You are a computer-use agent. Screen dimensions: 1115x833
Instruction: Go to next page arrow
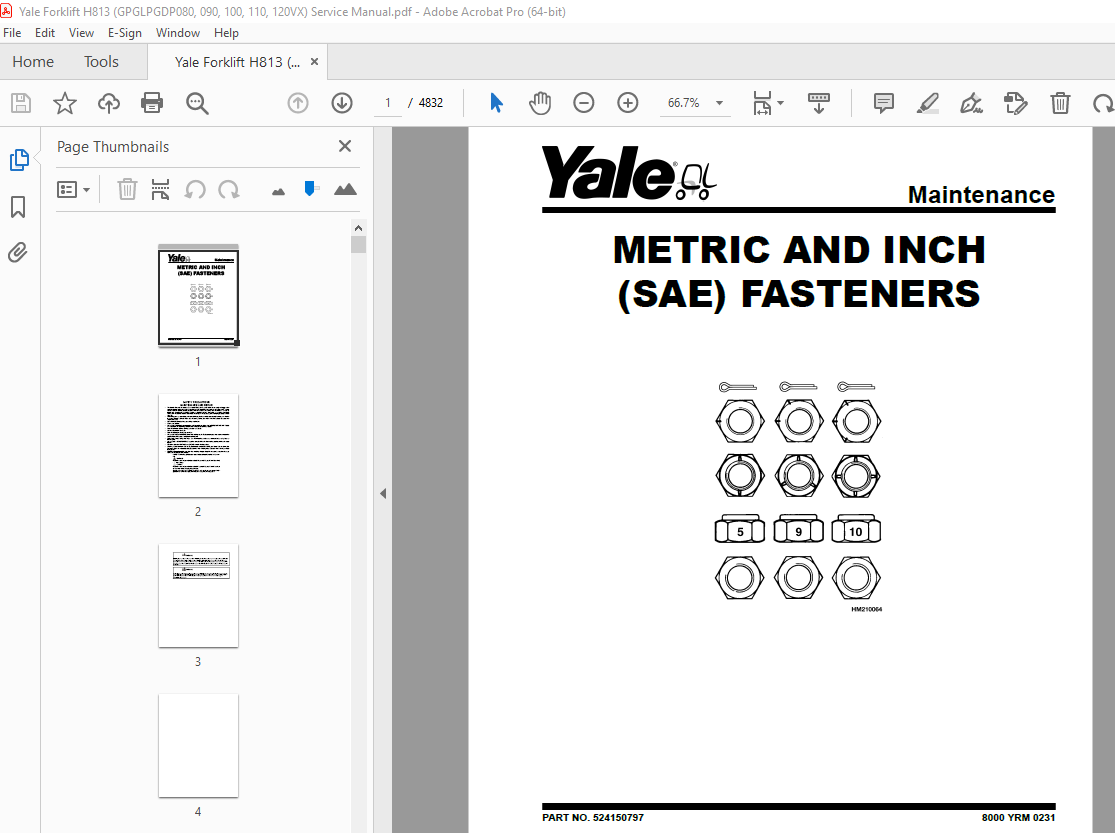pos(342,103)
